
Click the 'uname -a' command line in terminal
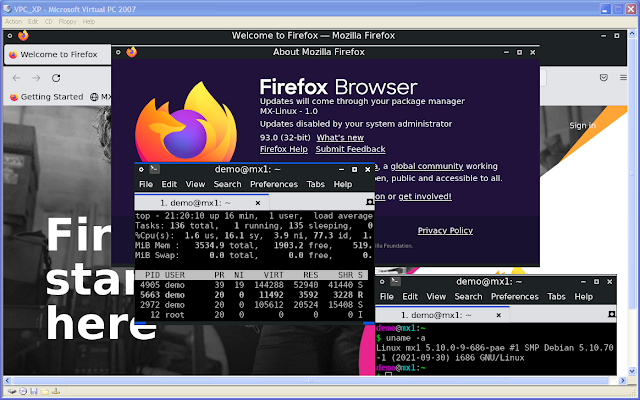[401, 338]
